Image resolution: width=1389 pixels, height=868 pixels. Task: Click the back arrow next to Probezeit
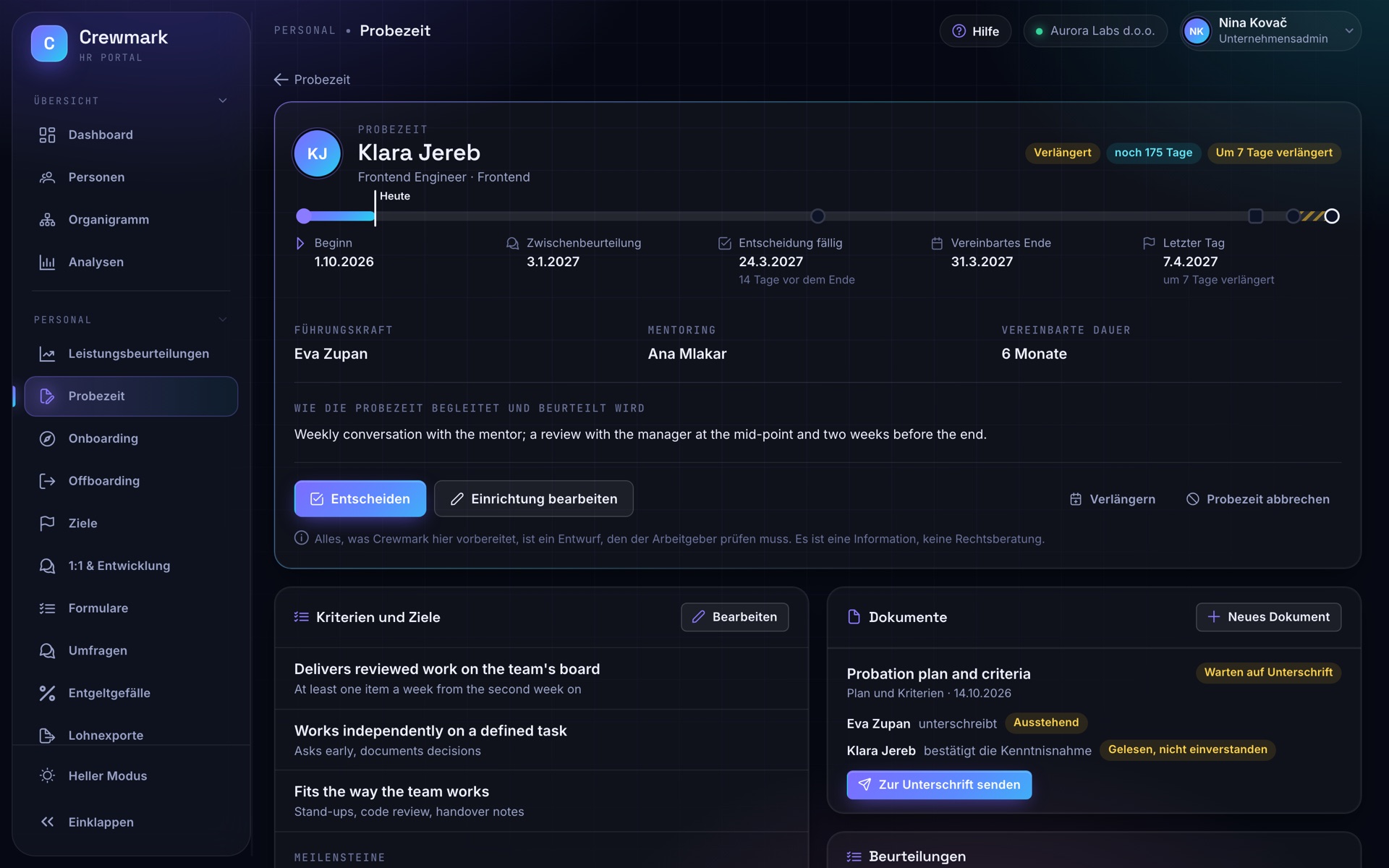[x=281, y=80]
